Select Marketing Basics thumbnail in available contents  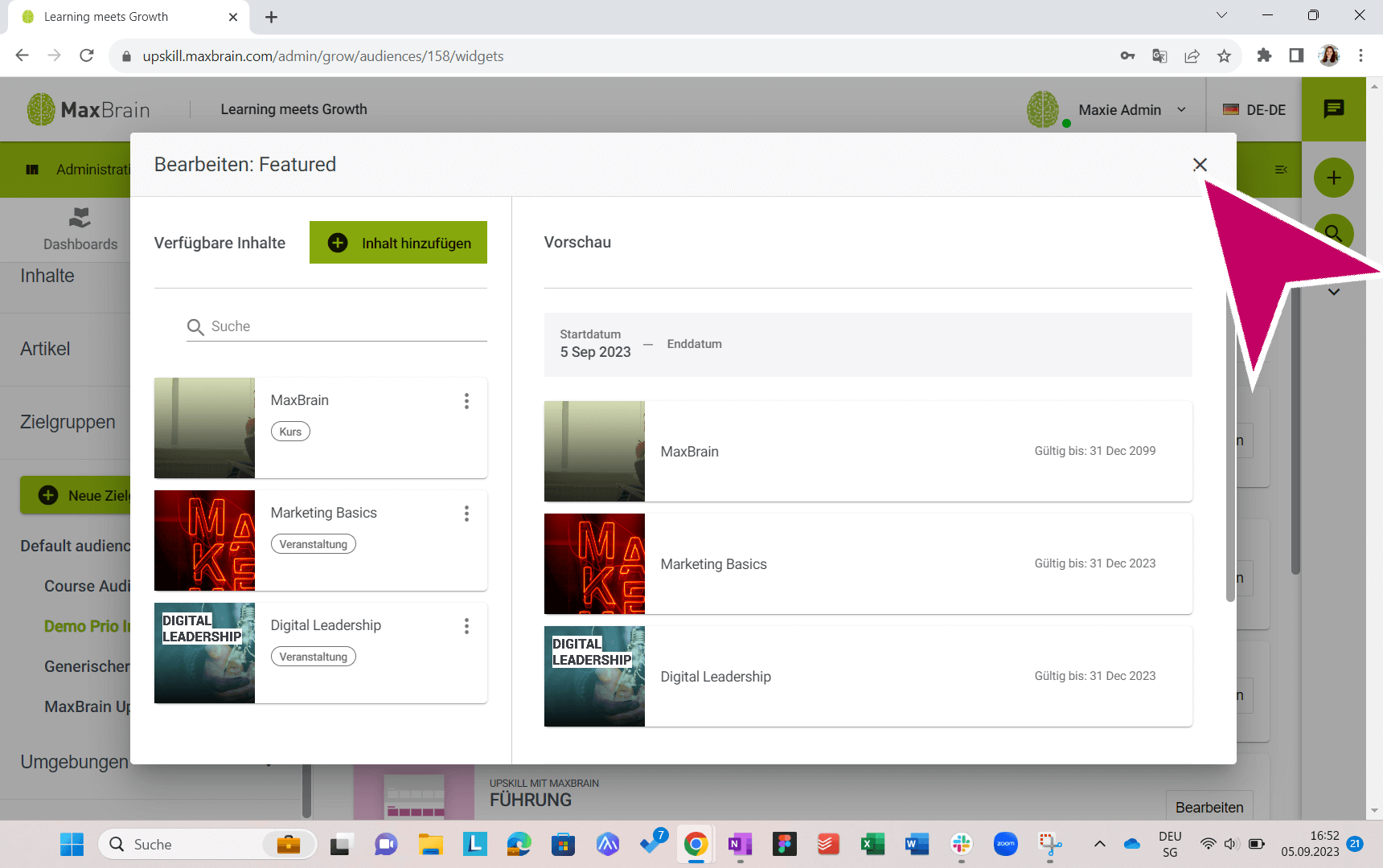pos(204,540)
